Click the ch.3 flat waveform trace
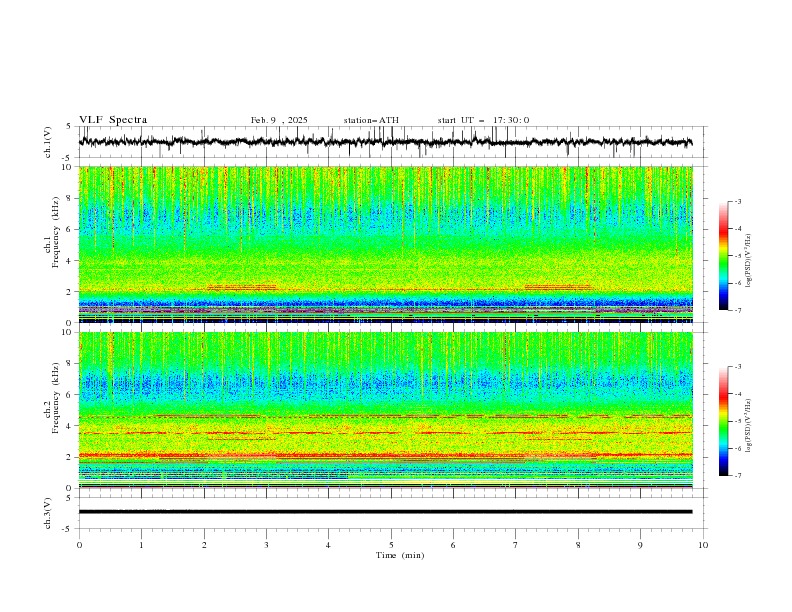 385,512
